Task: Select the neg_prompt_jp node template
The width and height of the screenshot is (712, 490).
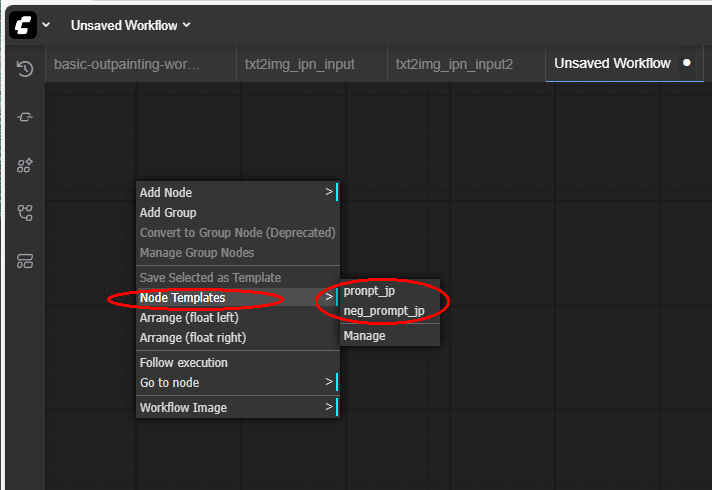Action: (x=384, y=311)
